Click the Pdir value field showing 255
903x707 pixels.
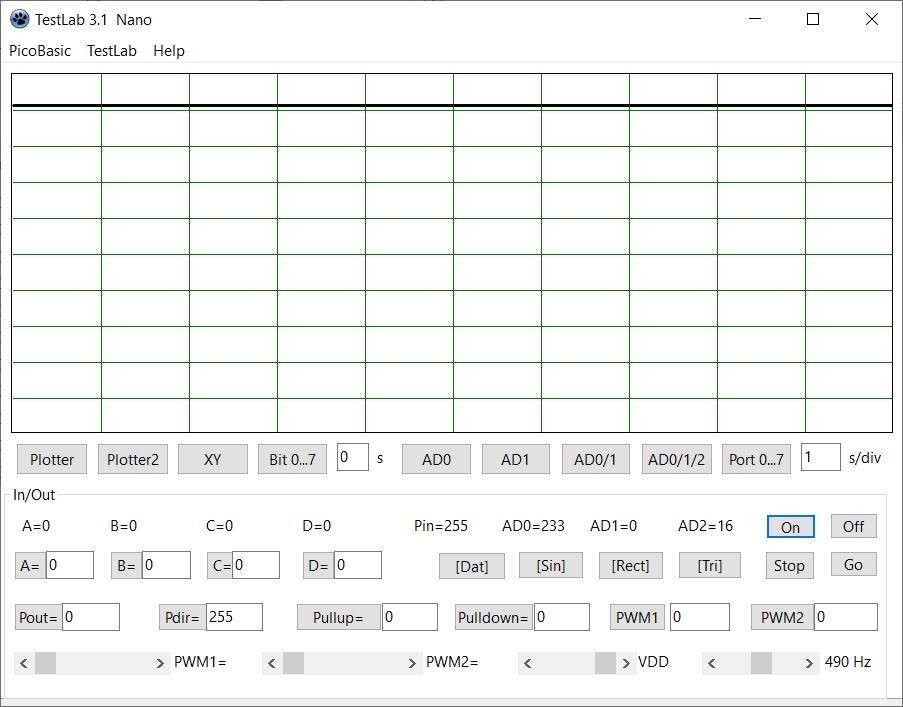233,617
